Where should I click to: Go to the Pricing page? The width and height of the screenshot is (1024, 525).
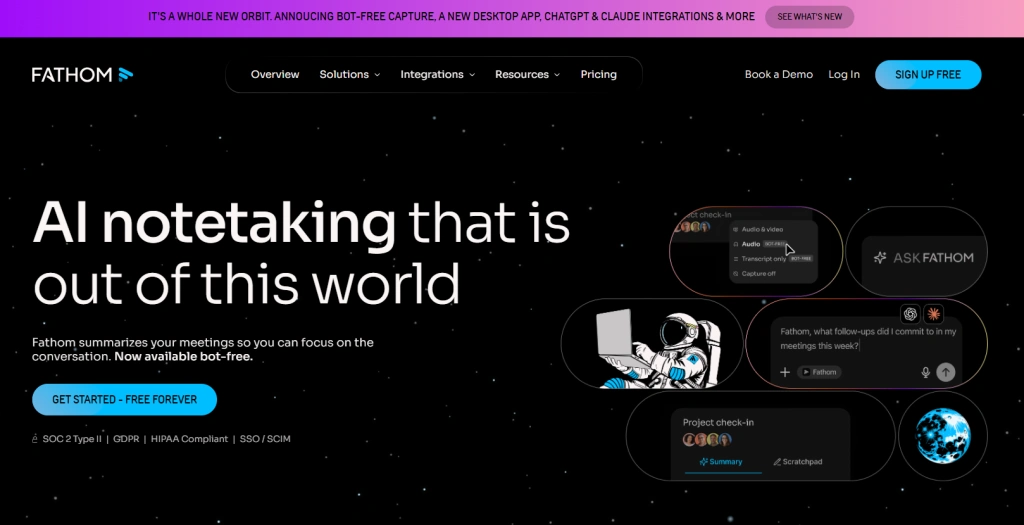point(598,74)
